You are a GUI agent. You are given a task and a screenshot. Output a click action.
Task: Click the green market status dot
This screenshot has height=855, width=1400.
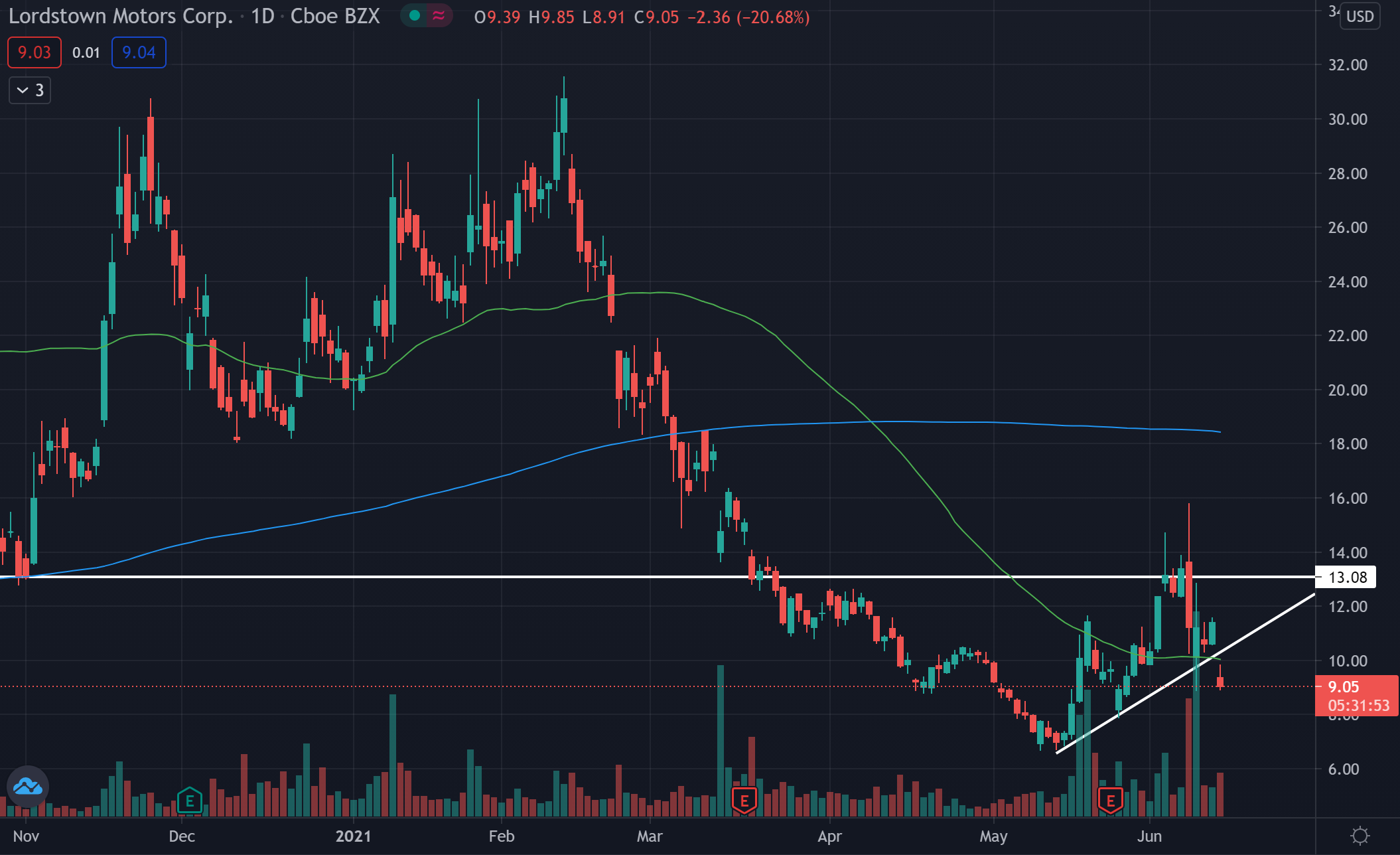[415, 16]
